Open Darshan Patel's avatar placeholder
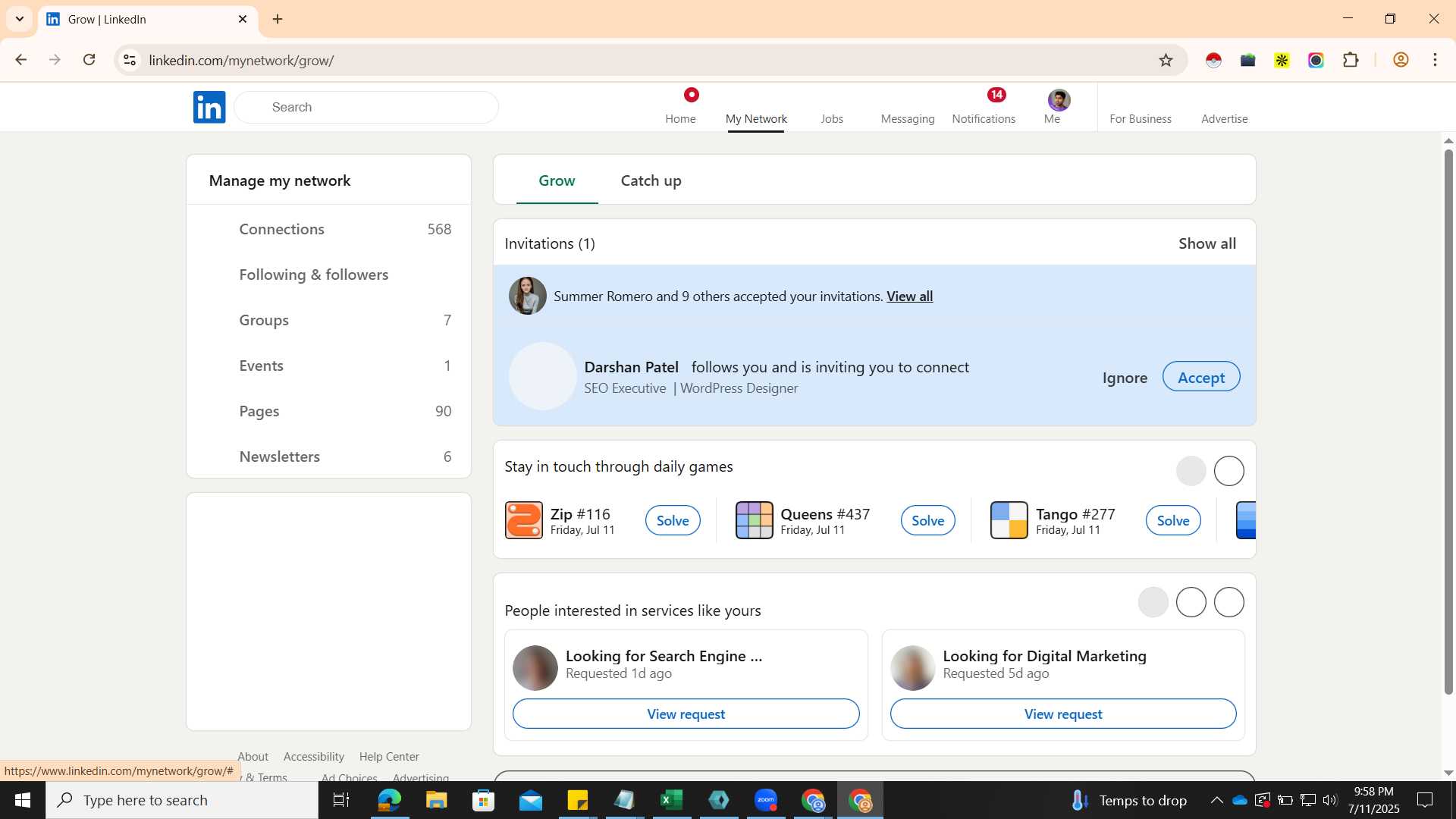Screen dimensions: 1456x819 [x=542, y=376]
